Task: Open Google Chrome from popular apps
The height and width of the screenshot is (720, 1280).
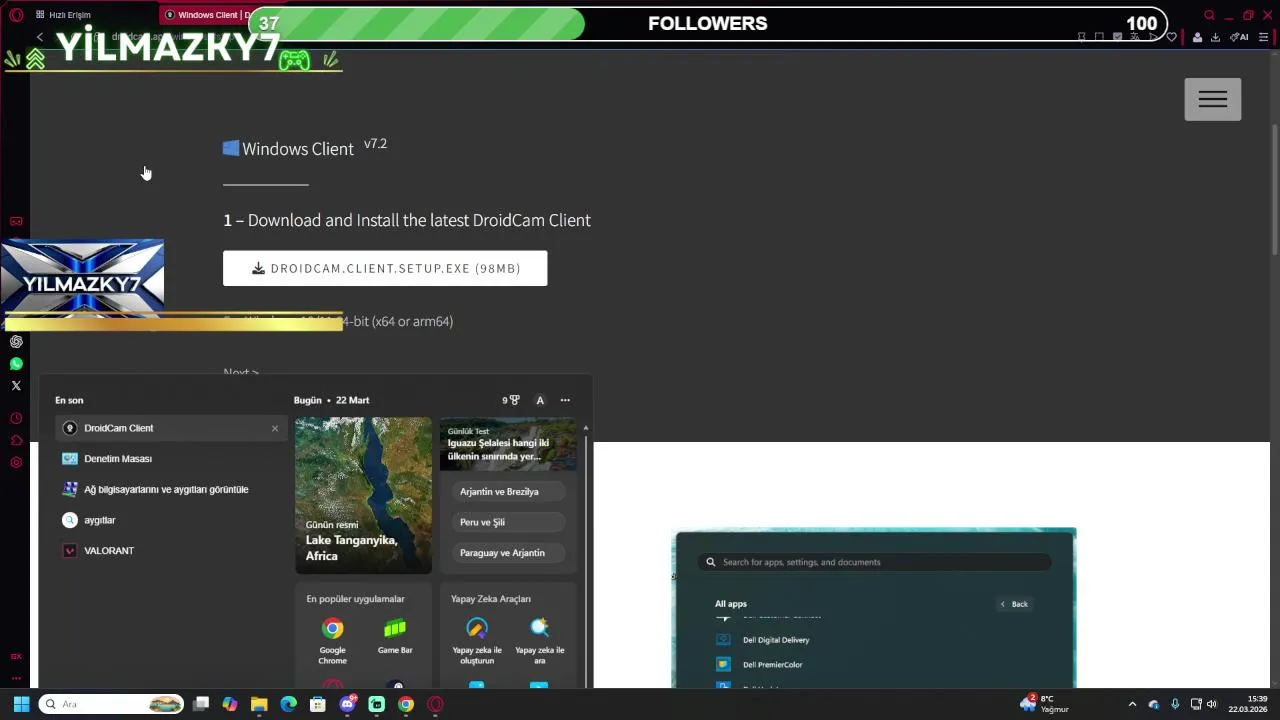Action: coord(333,640)
